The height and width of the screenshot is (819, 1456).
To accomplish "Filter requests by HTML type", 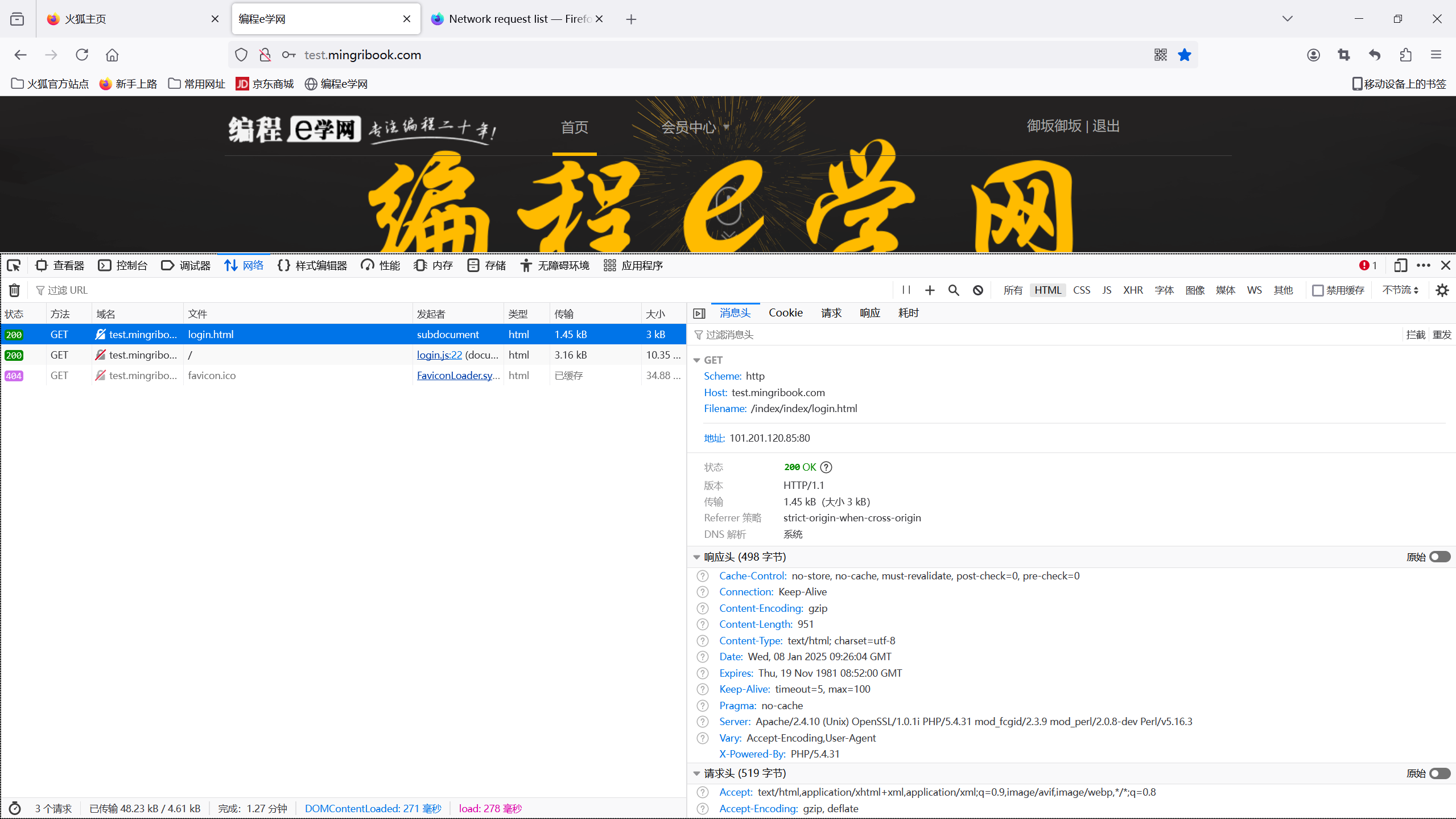I will [x=1047, y=290].
